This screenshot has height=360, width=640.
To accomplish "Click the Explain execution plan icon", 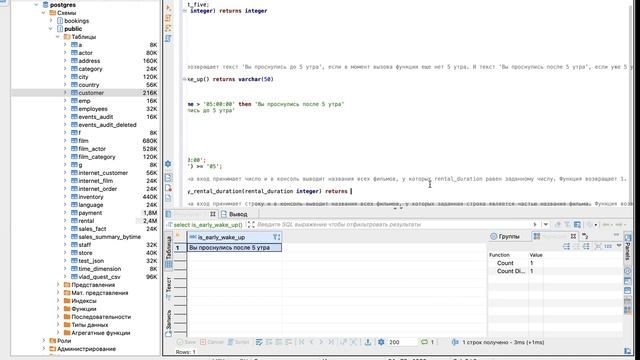I will [x=169, y=28].
